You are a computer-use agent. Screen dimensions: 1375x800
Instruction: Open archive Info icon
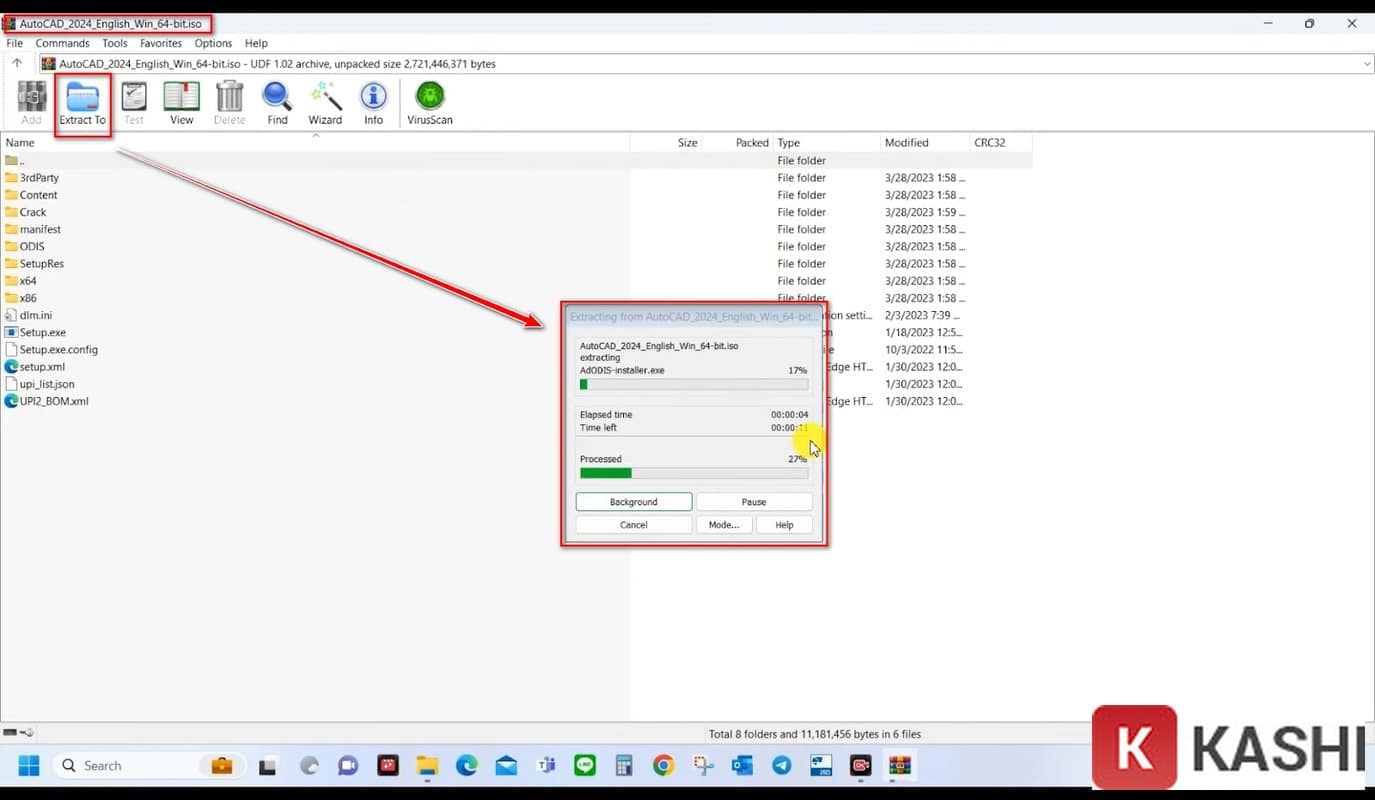pyautogui.click(x=373, y=104)
